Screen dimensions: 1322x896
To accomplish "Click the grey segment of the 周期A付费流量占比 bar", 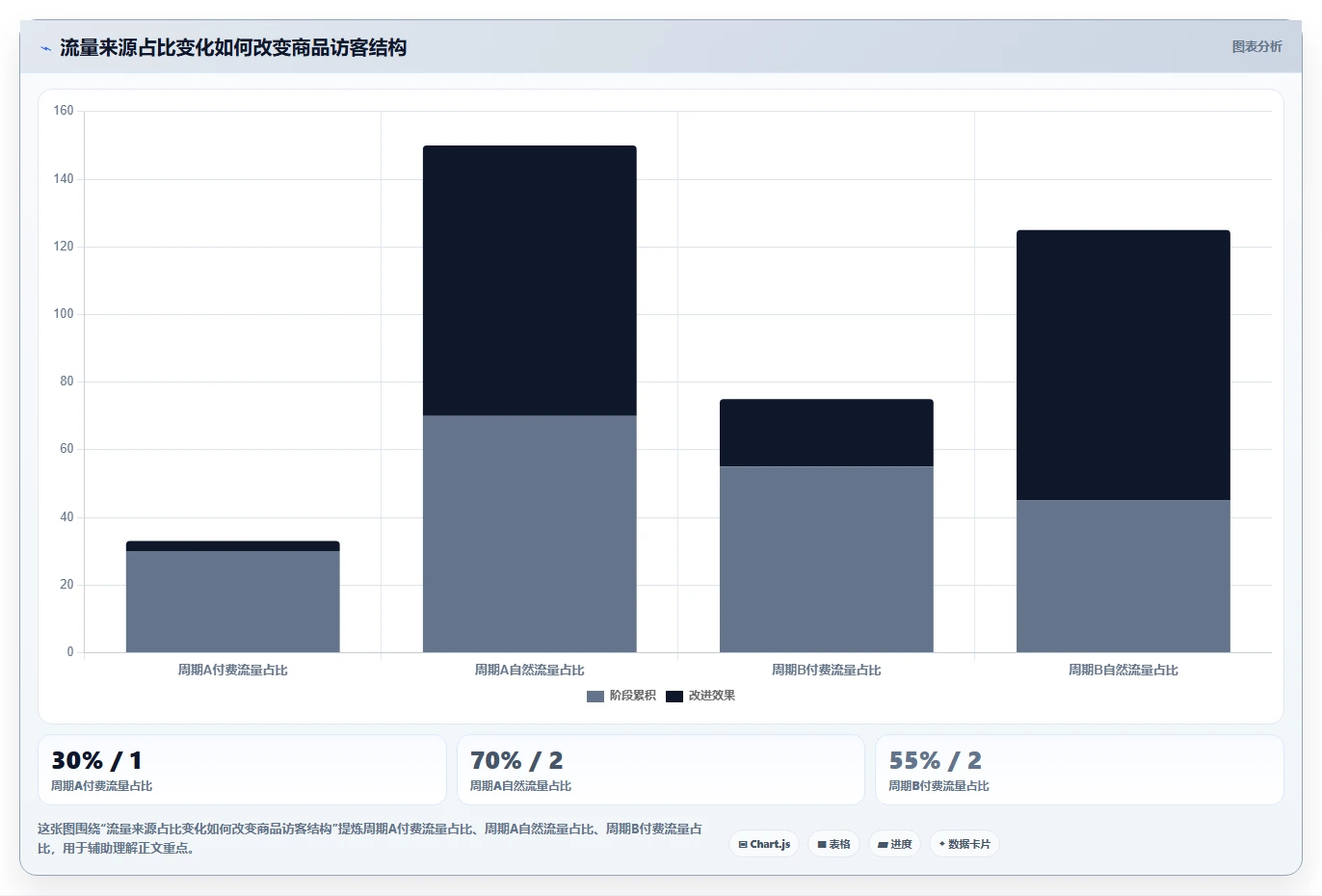I will pos(233,601).
